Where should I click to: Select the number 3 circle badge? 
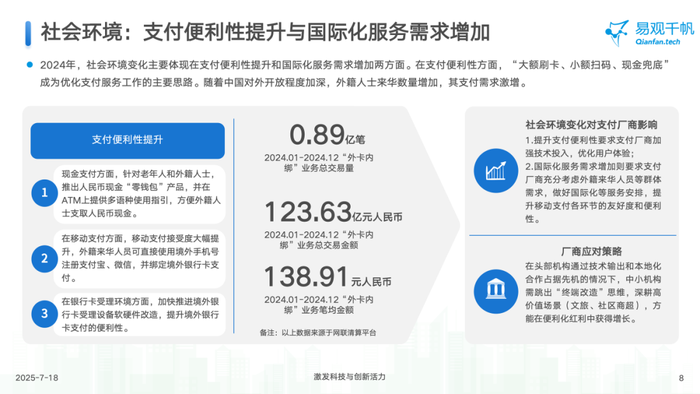45,314
